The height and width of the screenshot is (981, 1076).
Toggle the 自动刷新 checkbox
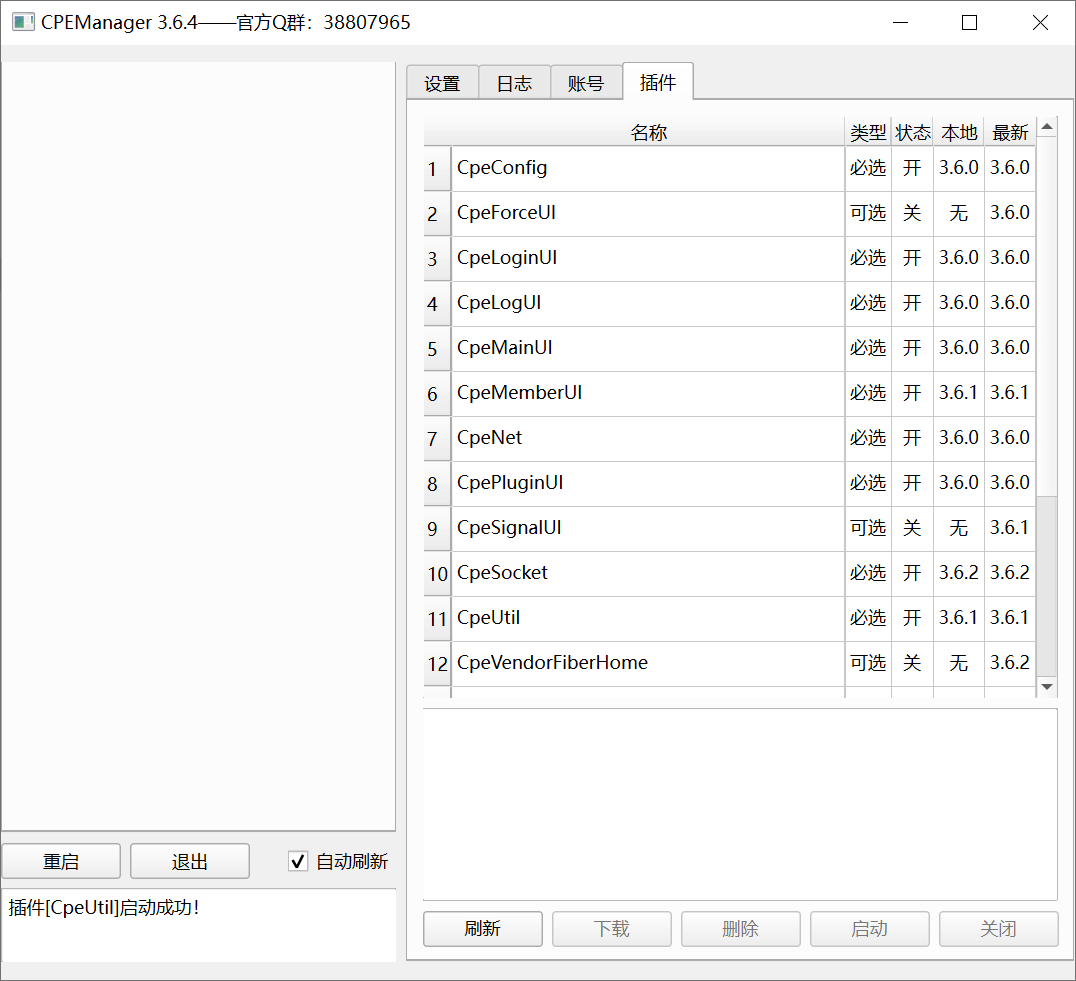298,861
